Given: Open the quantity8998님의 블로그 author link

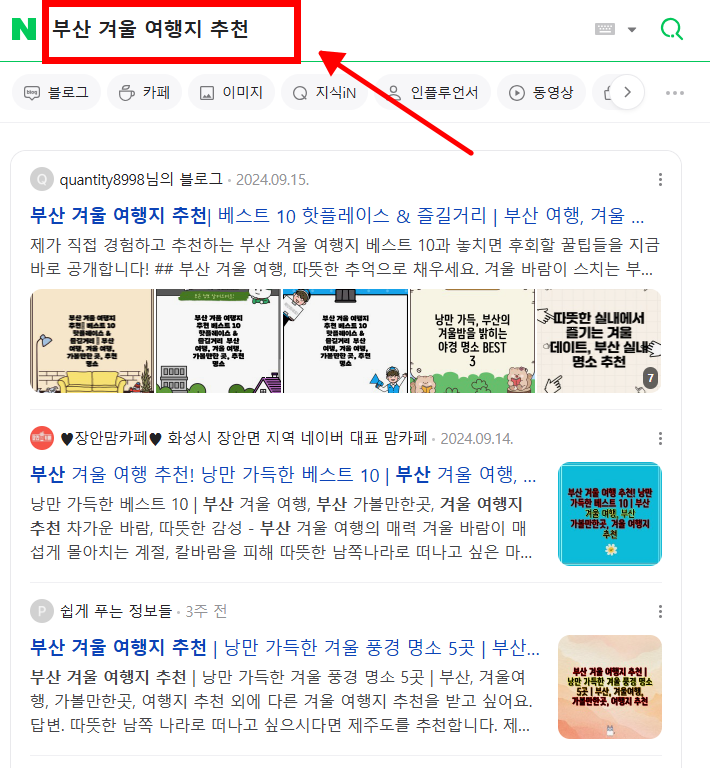Looking at the screenshot, I should pyautogui.click(x=141, y=180).
